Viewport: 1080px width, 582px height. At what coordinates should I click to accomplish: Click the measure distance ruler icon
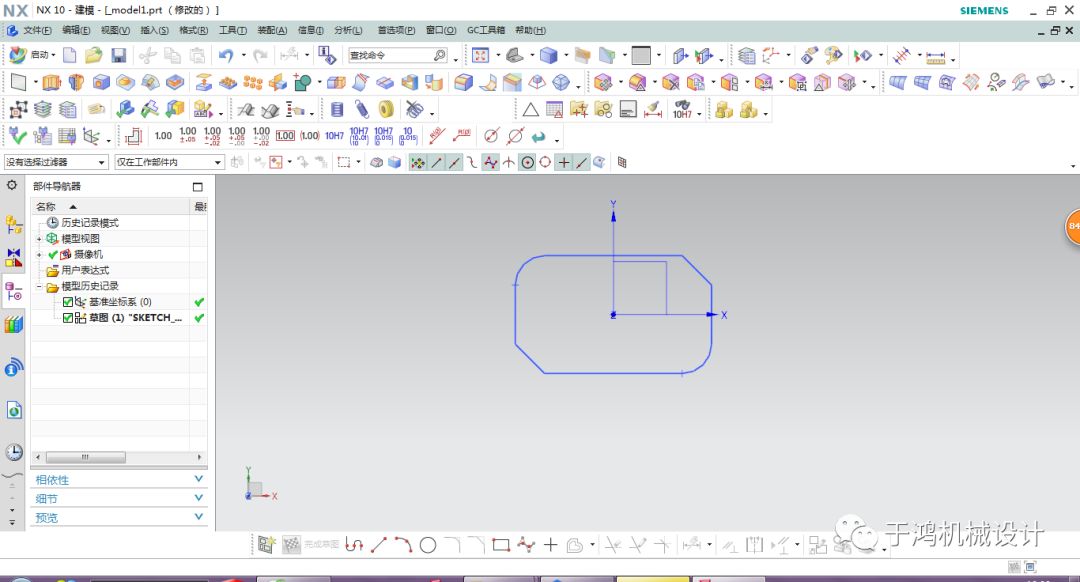point(935,55)
